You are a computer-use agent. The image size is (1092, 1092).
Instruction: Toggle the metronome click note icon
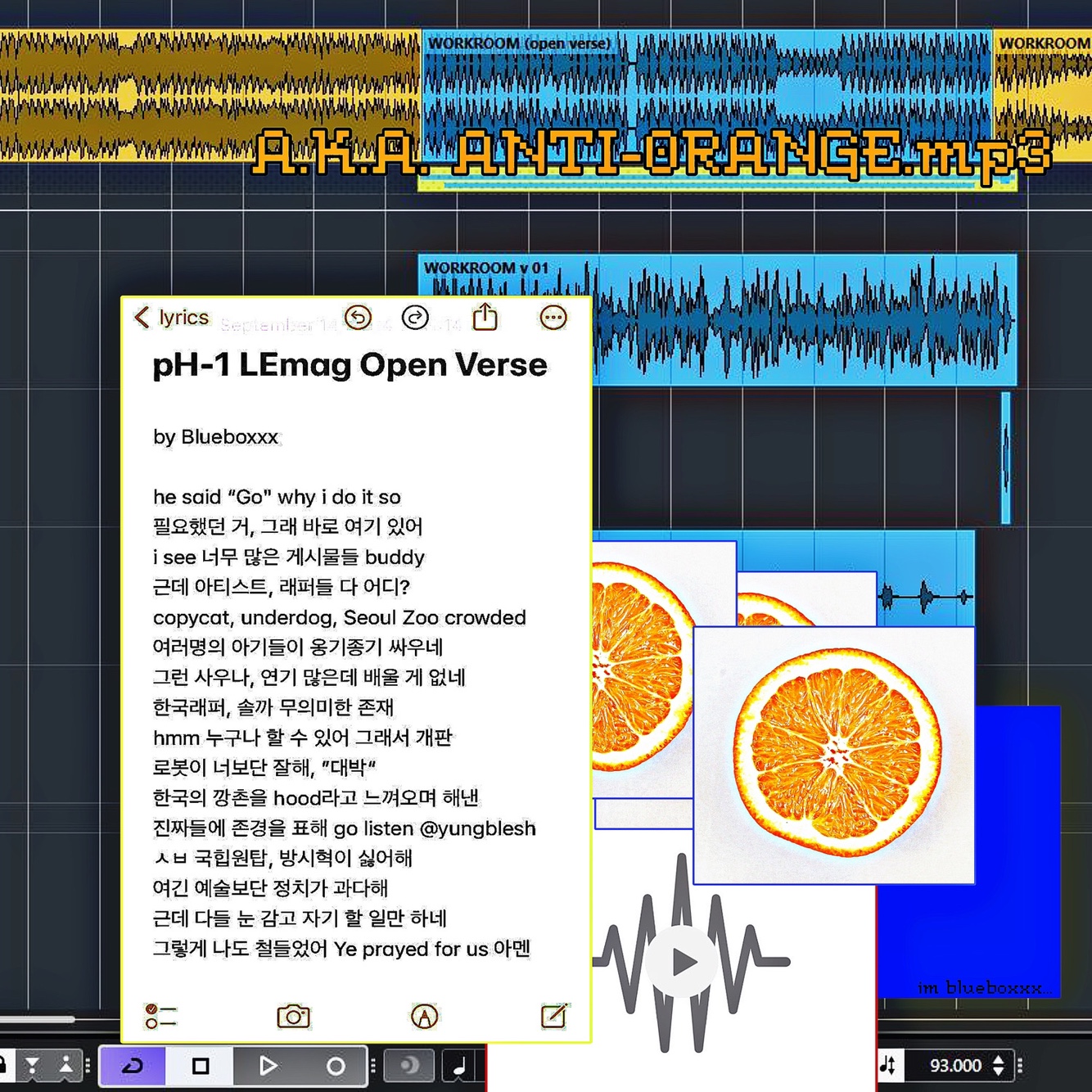coord(460,1066)
